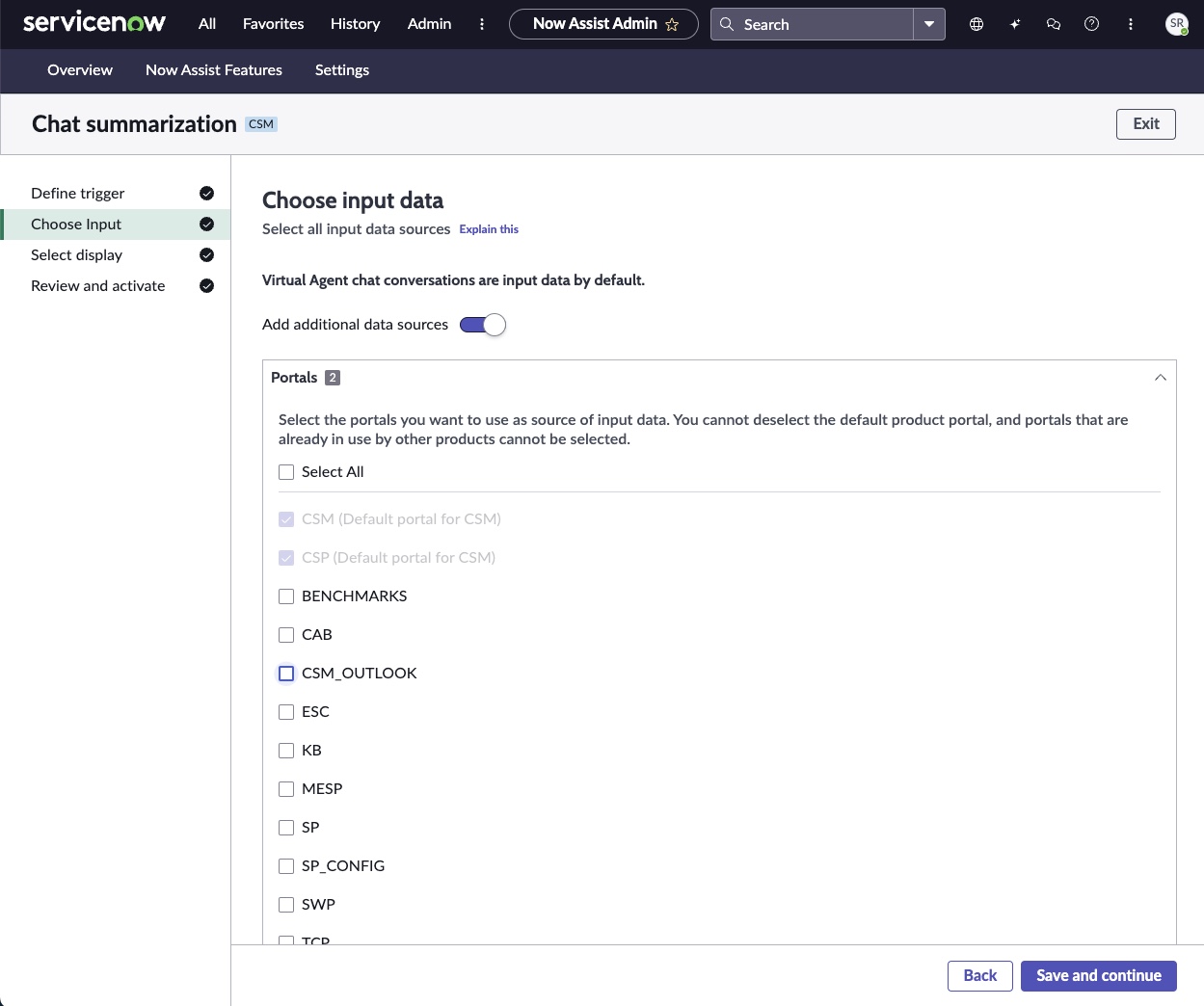The height and width of the screenshot is (1006, 1204).
Task: Check the Select All checkbox
Action: tap(286, 472)
